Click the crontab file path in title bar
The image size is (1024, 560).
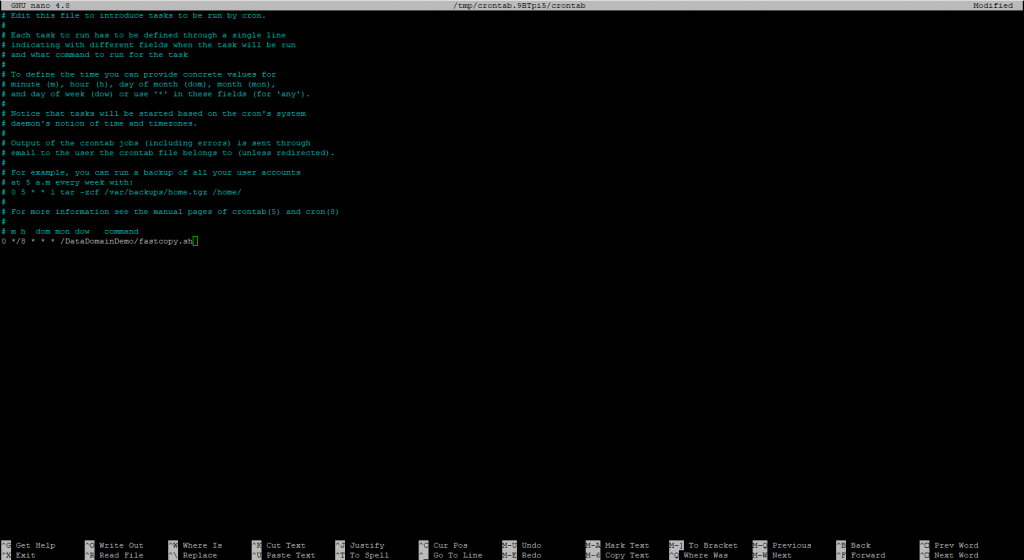click(x=508, y=6)
